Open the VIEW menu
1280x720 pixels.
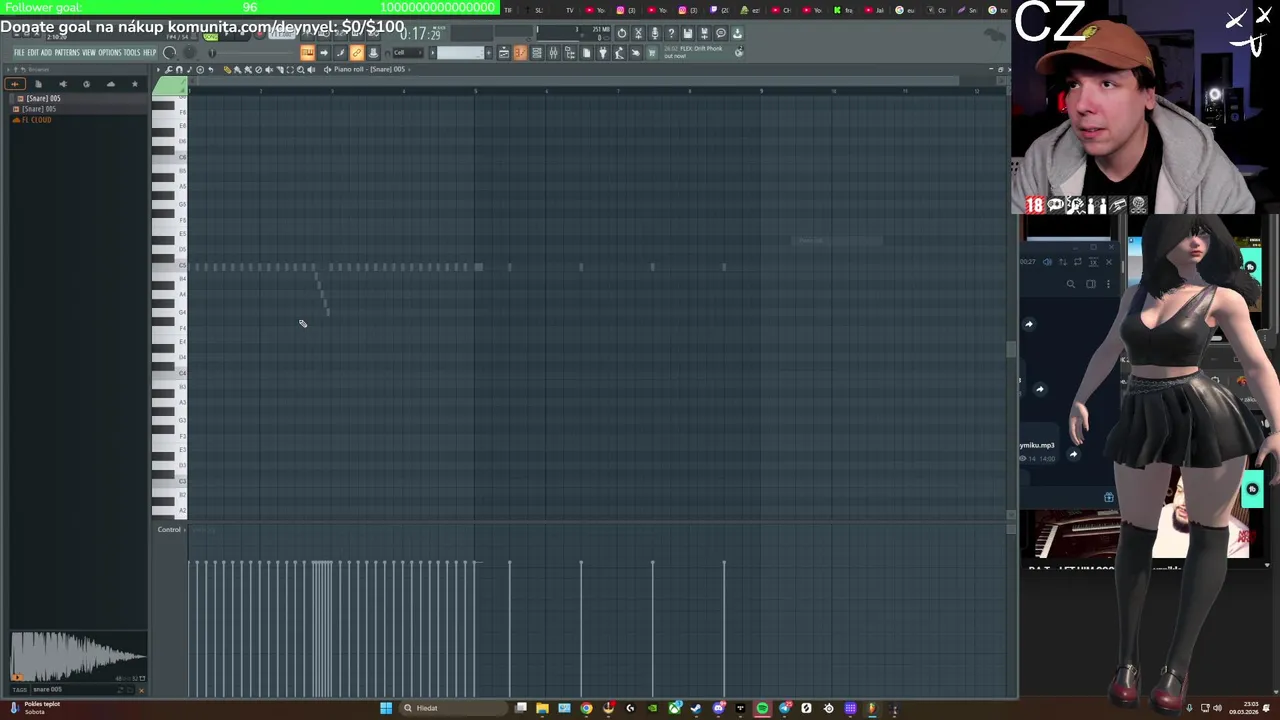[89, 52]
